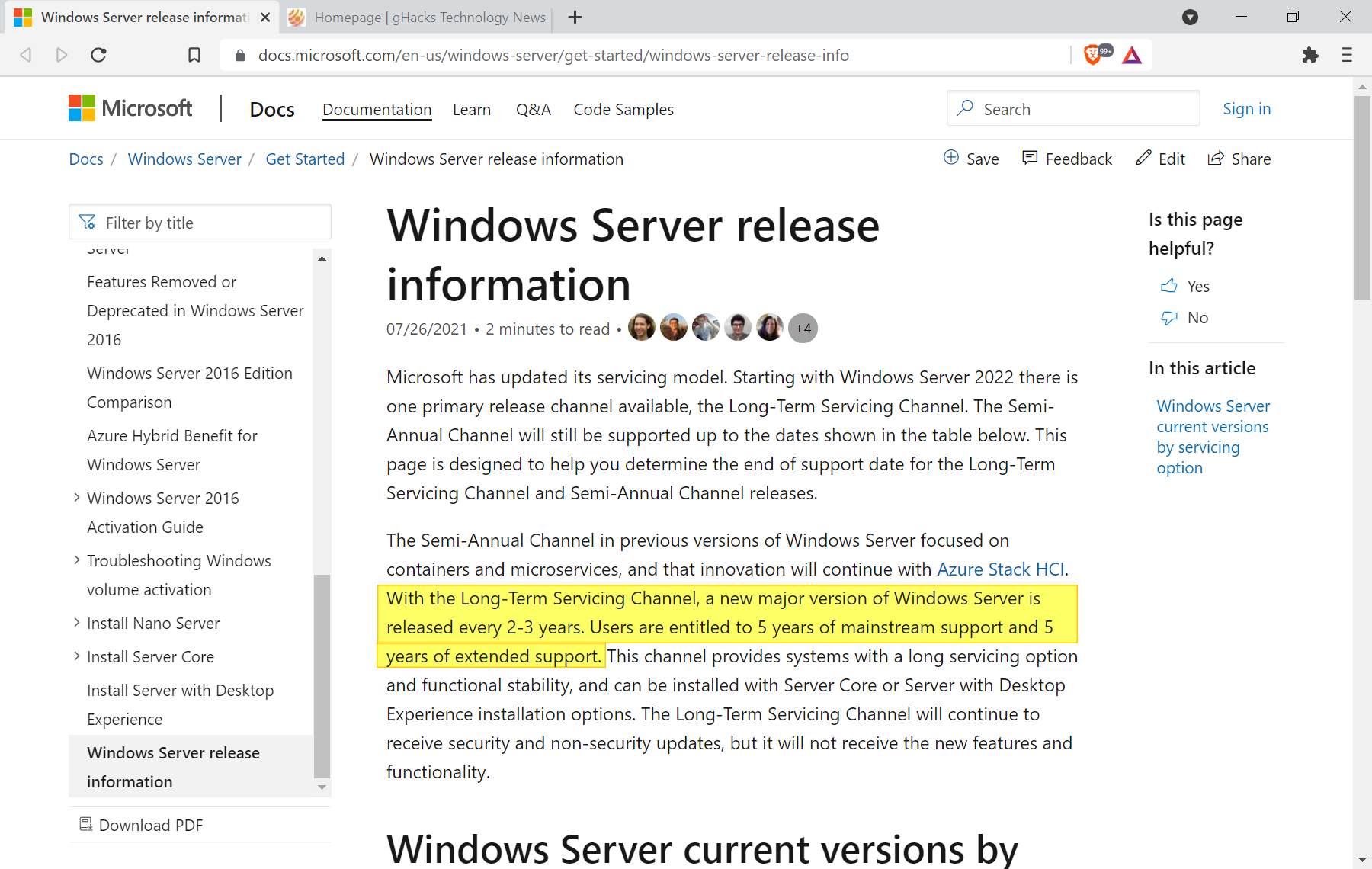Click the Search box

pyautogui.click(x=1073, y=108)
